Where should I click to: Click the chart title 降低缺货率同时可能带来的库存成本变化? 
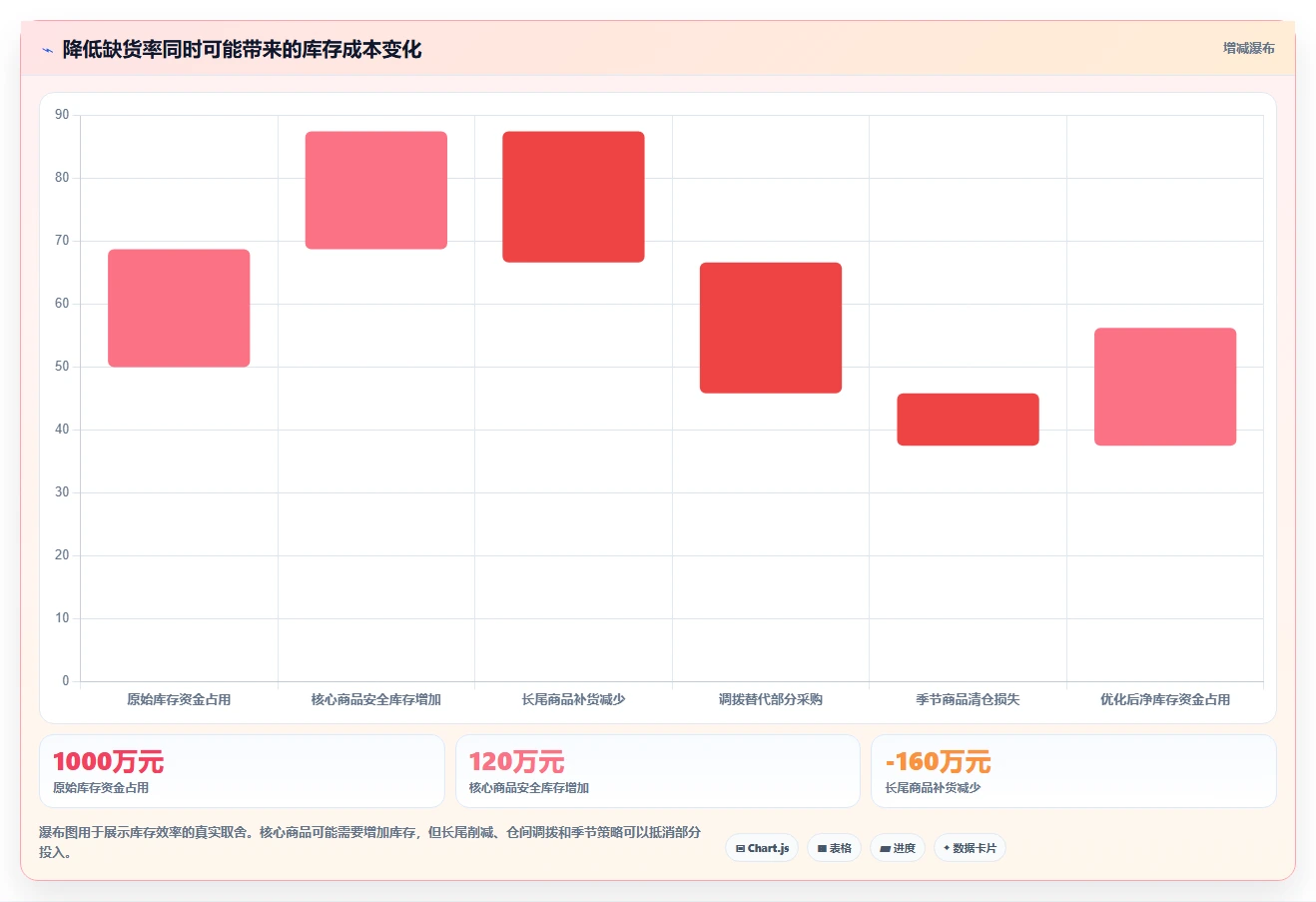tap(242, 49)
